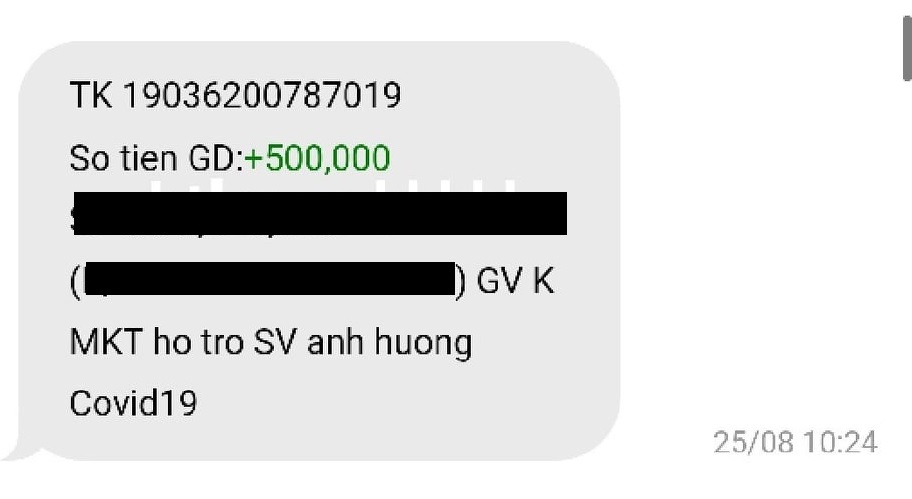Click the word tien
The width and height of the screenshot is (912, 499).
pos(148,158)
